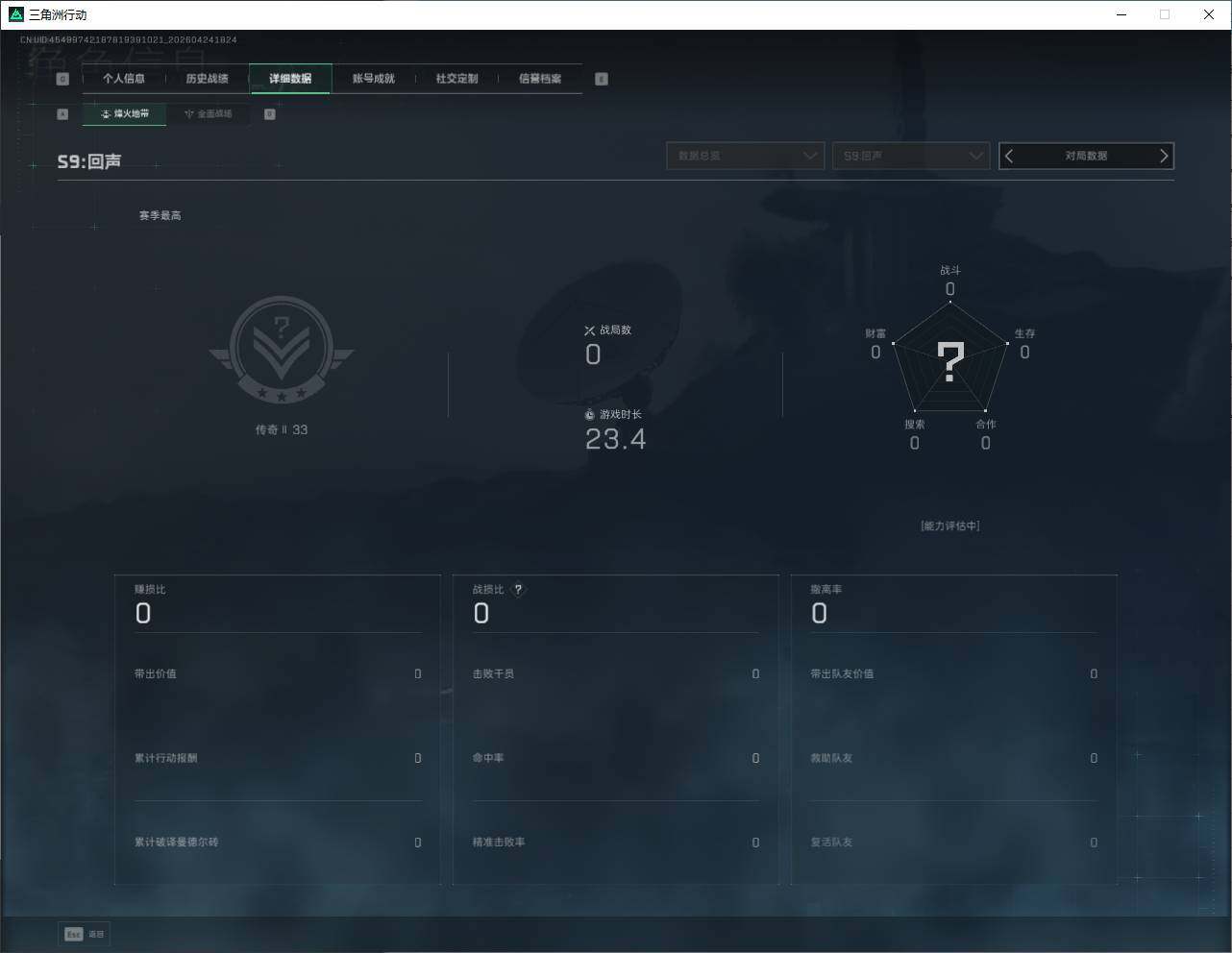1232x953 pixels.
Task: Open the 历史战绩 tab
Action: coord(207,79)
